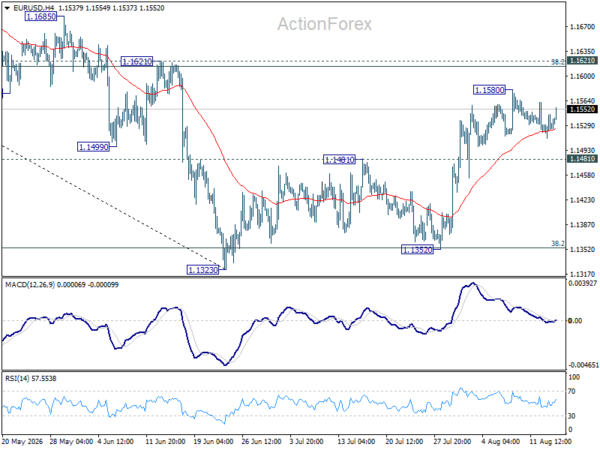Click the 1.14810 price annotation label

pyautogui.click(x=339, y=160)
